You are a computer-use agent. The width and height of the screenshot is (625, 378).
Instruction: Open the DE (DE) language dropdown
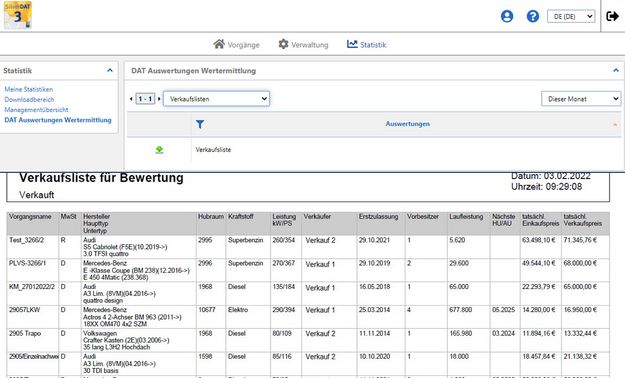pyautogui.click(x=571, y=16)
